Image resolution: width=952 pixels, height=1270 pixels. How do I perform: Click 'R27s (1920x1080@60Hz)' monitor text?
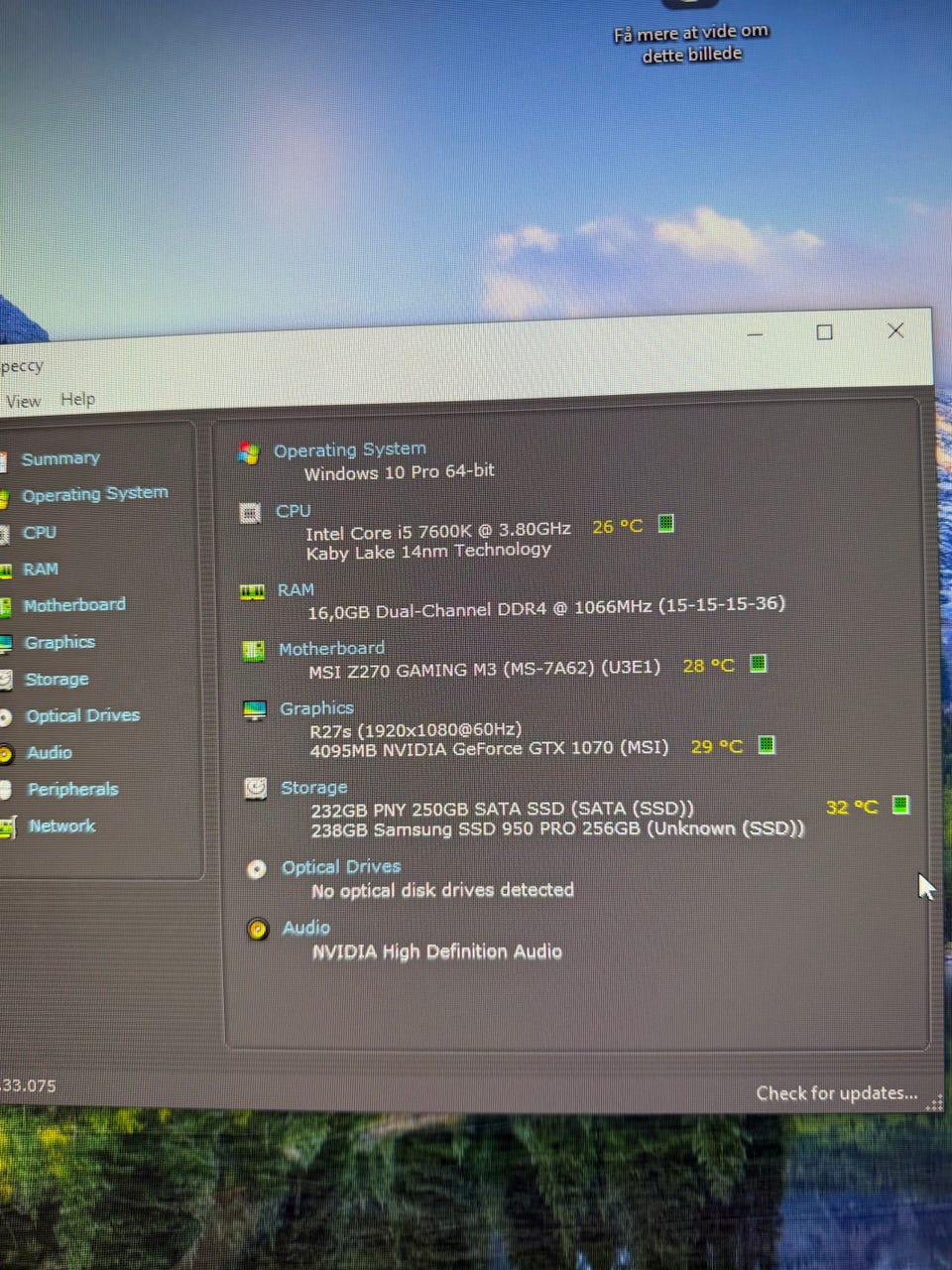[416, 730]
